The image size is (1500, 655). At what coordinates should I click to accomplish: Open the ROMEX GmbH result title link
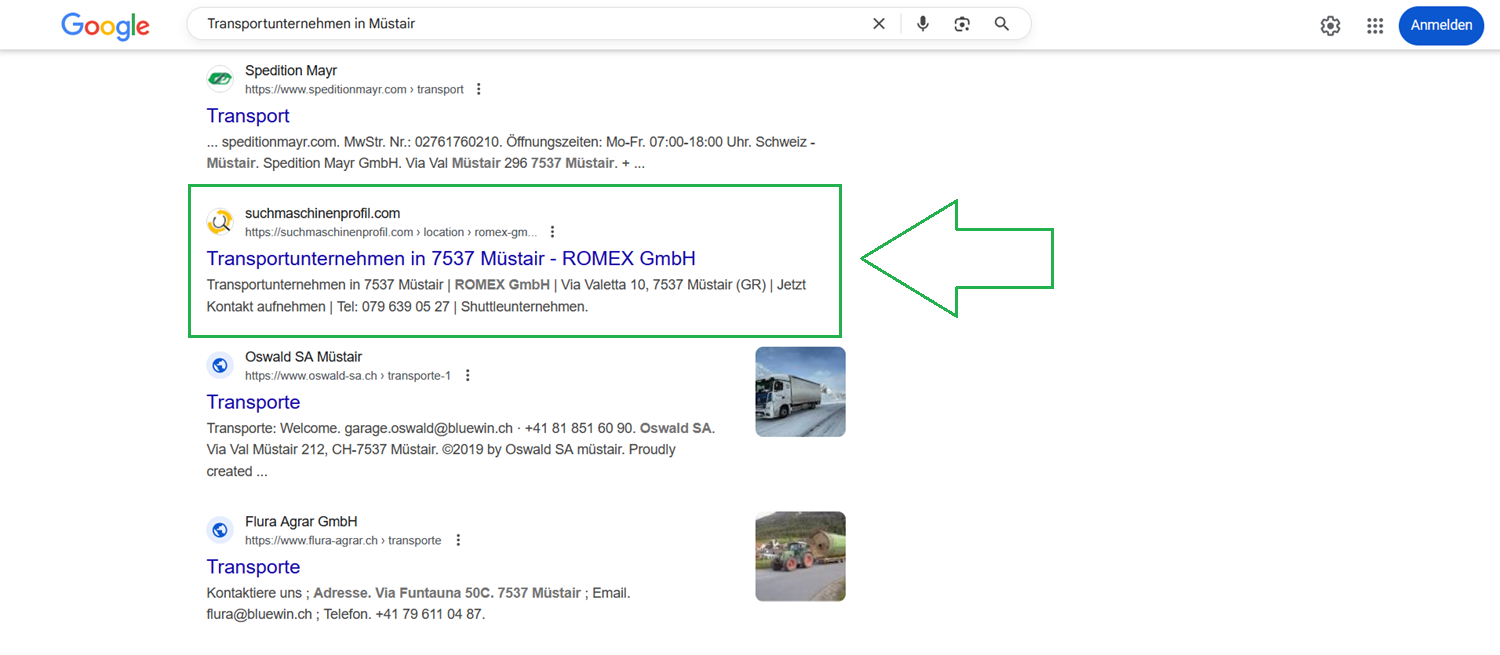coord(450,259)
